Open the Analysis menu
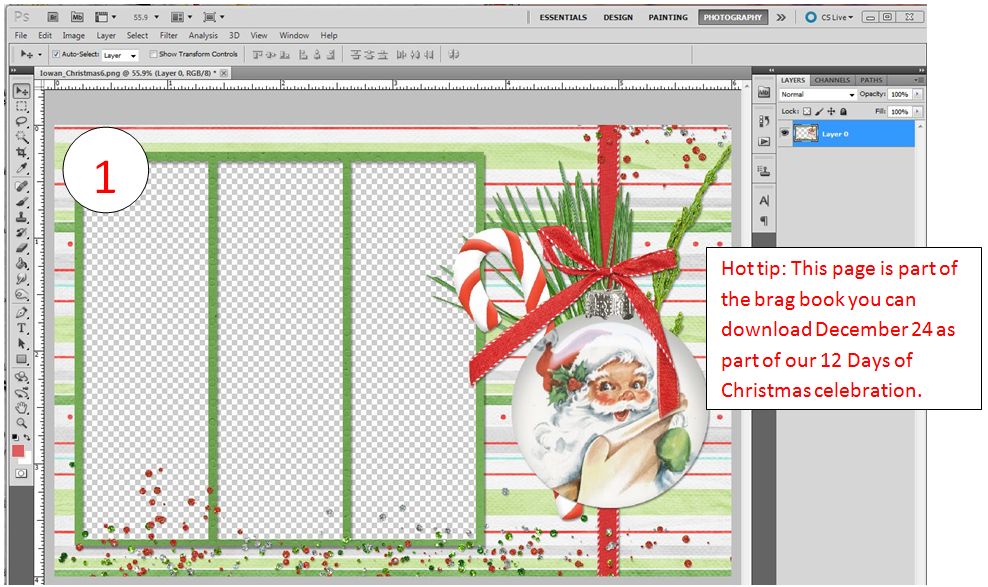988x587 pixels. [x=203, y=35]
